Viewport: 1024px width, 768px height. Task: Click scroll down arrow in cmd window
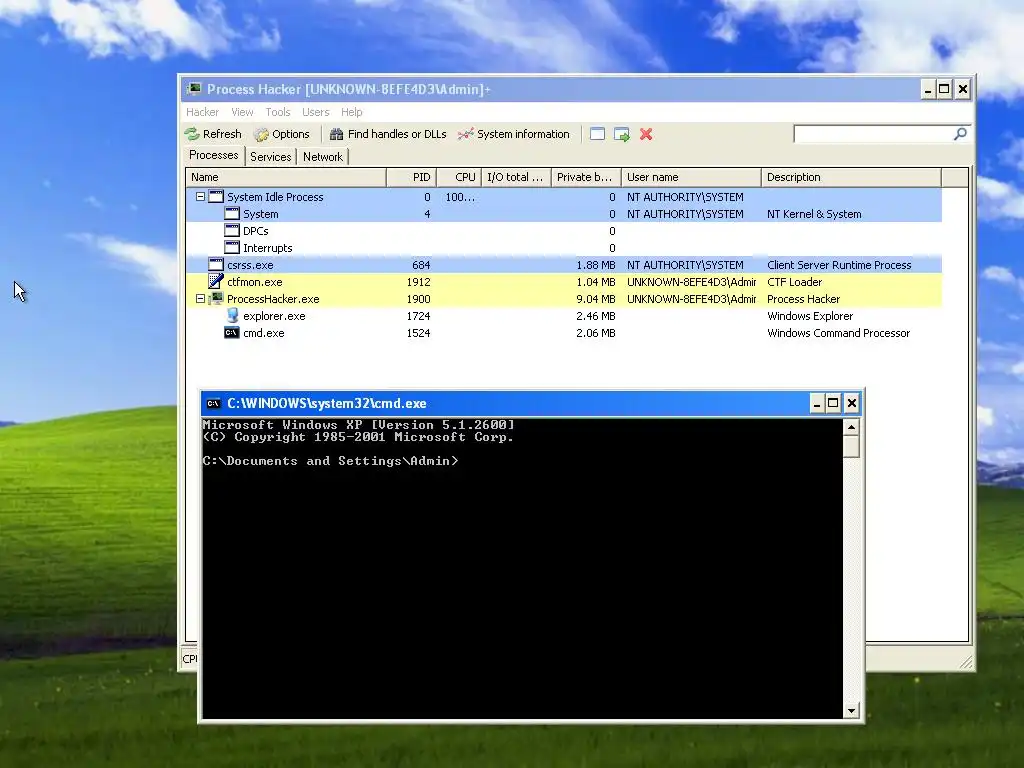pyautogui.click(x=851, y=711)
